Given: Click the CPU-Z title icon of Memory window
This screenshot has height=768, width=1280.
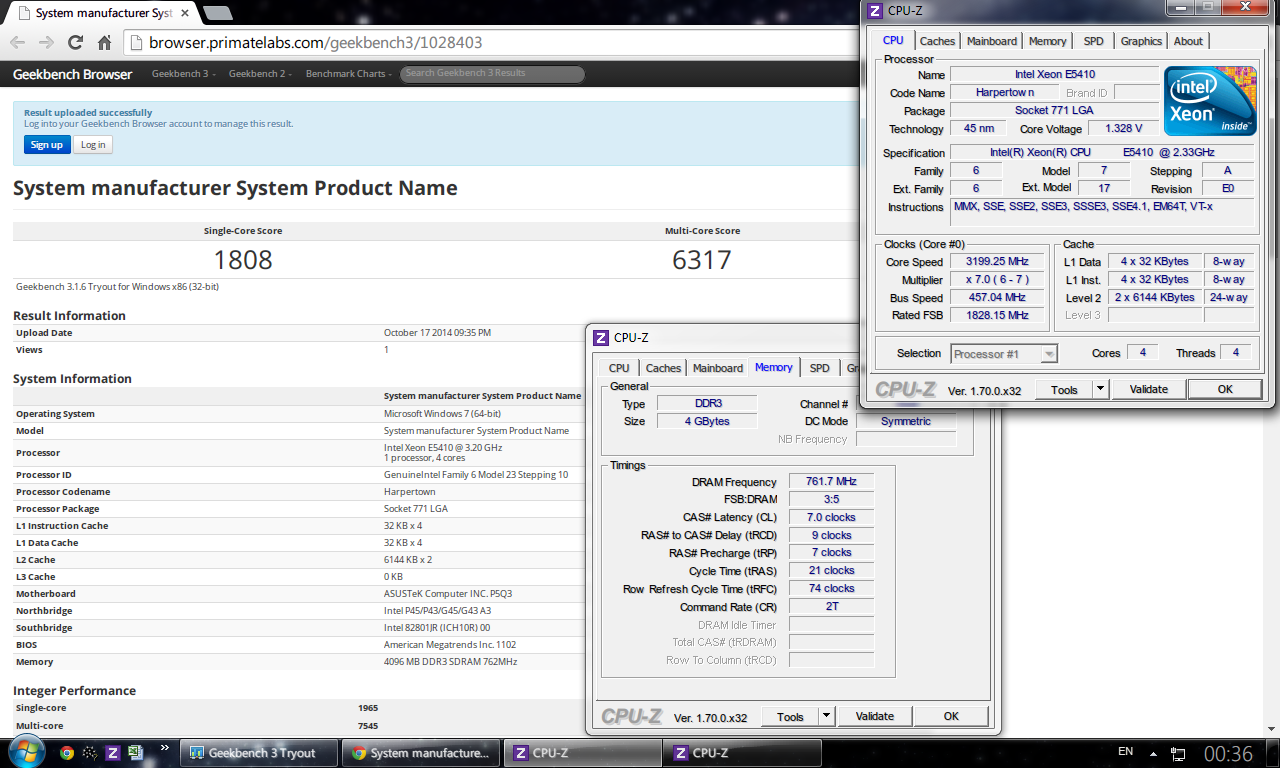Looking at the screenshot, I should click(601, 338).
